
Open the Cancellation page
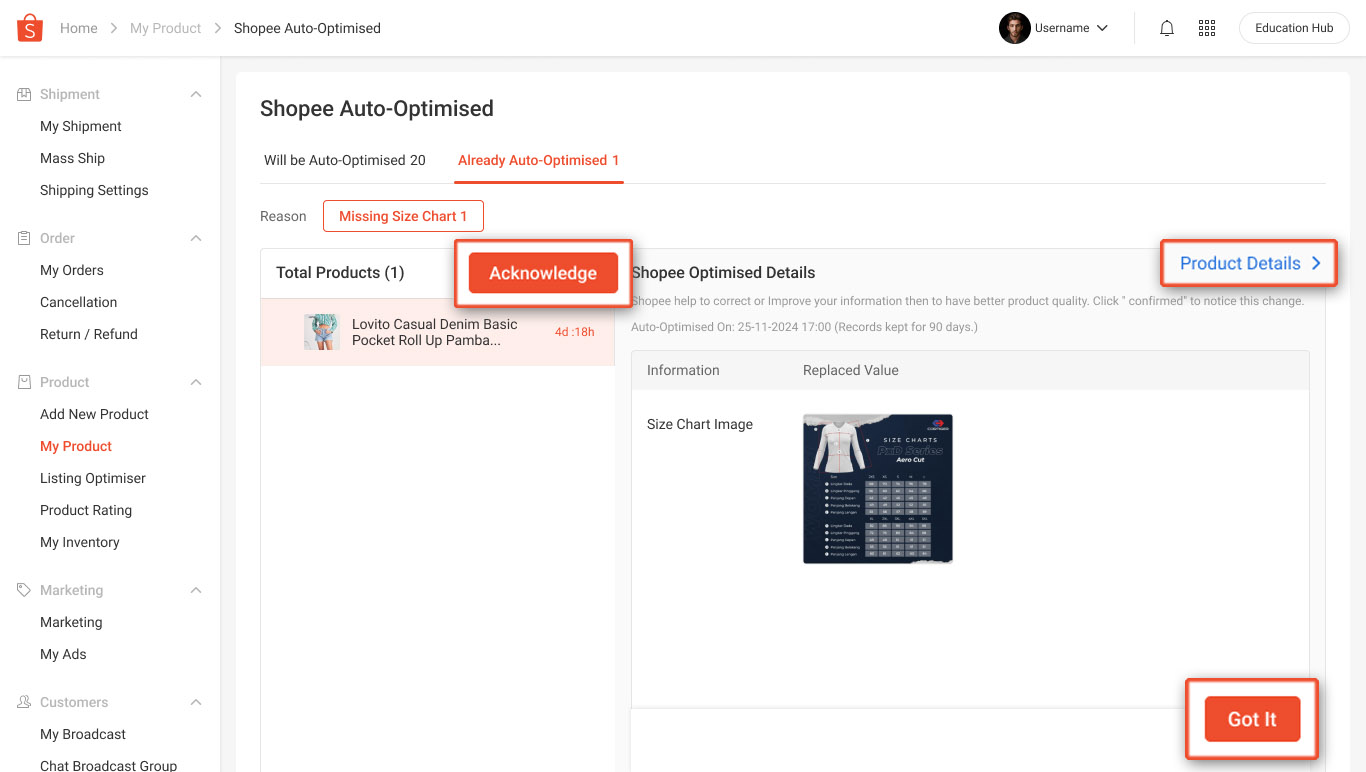point(79,302)
